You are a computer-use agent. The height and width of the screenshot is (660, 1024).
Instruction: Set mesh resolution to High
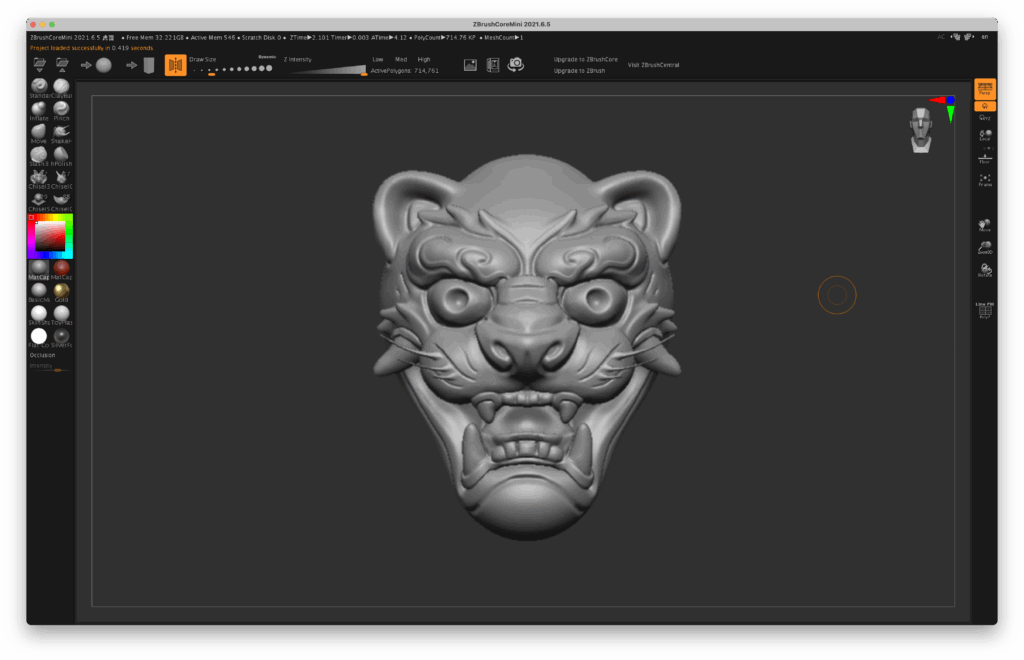424,59
